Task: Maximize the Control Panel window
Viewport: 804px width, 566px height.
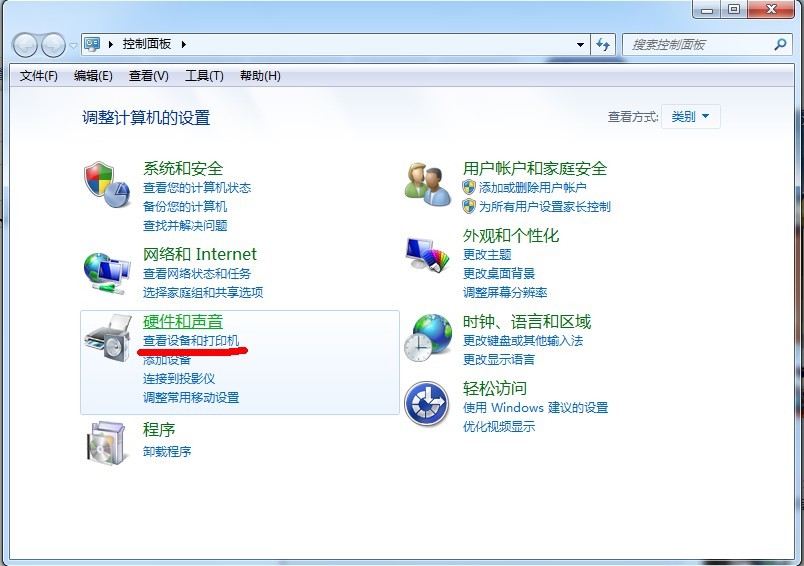Action: [734, 9]
